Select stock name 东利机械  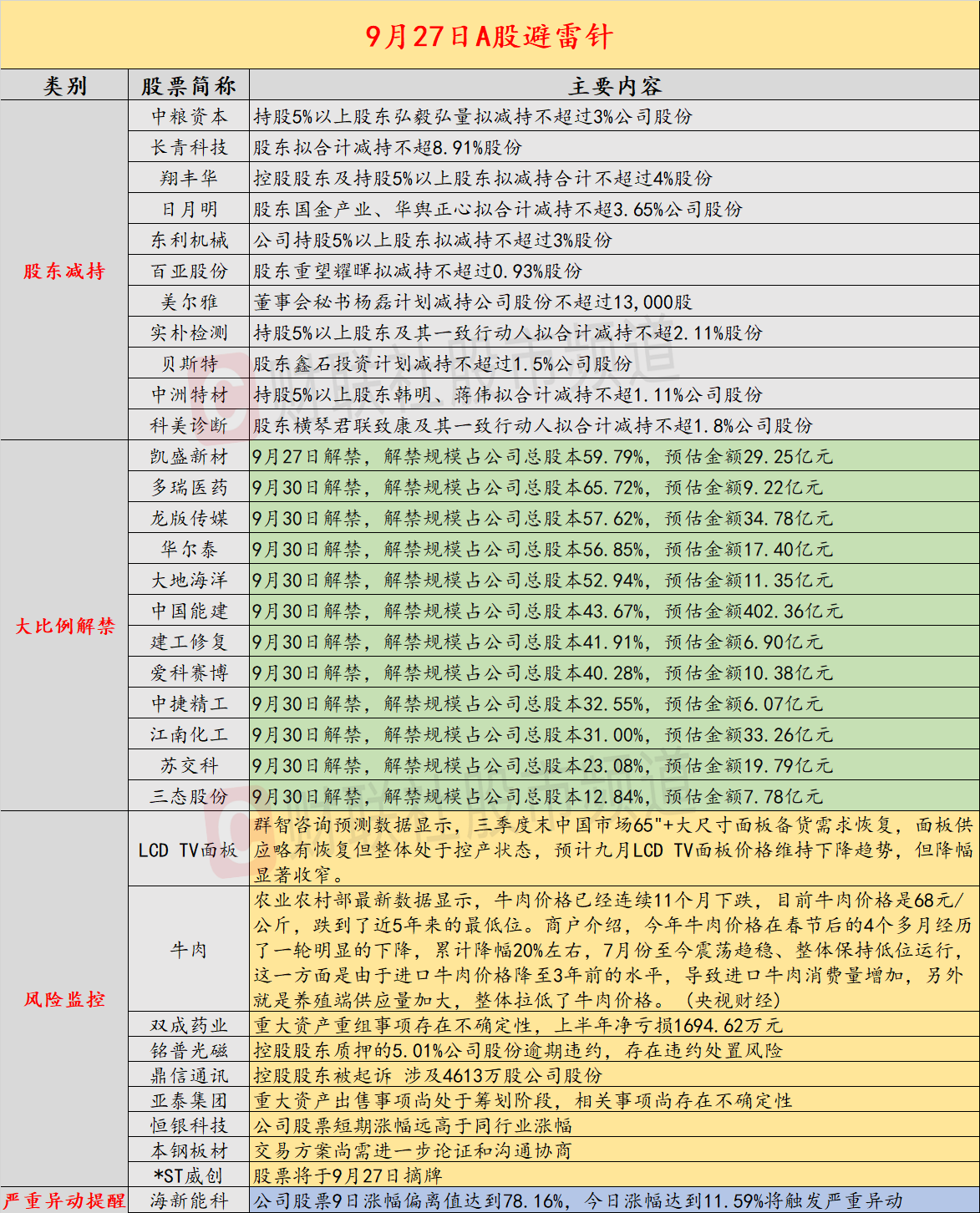point(189,240)
